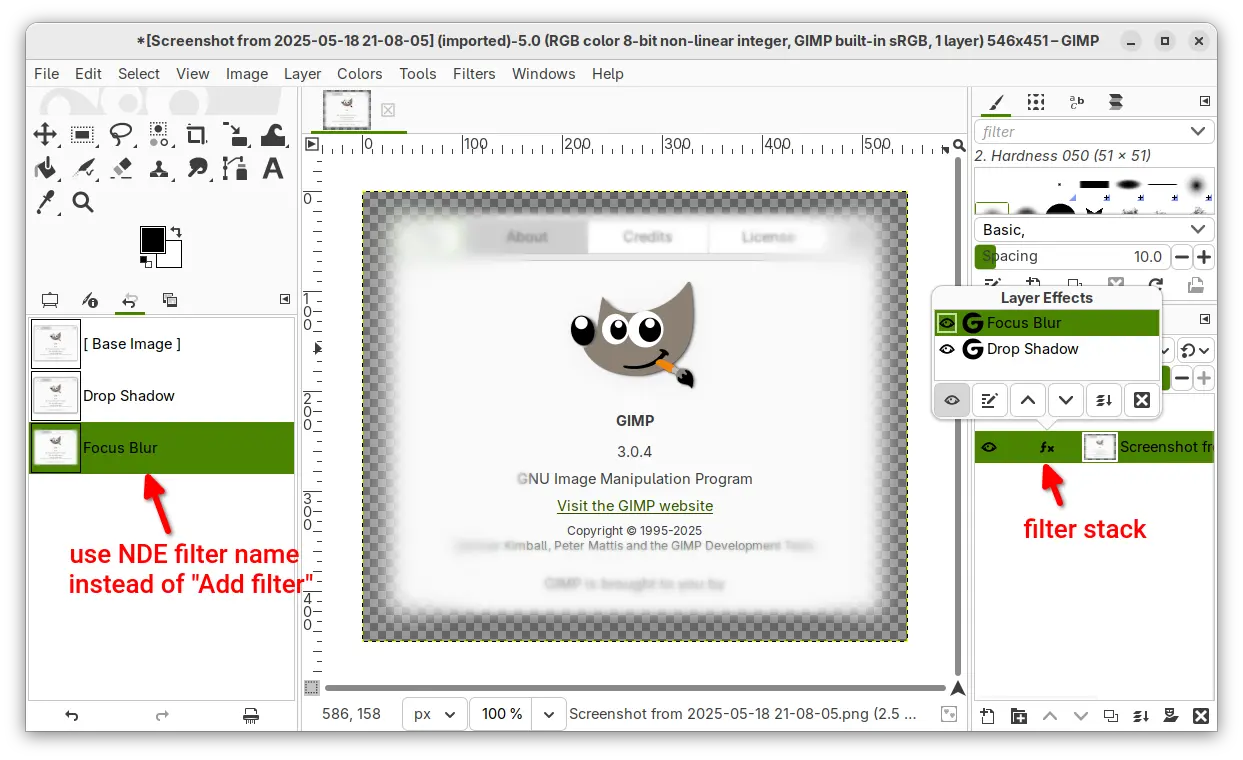
Task: Clear undo history with the shredder icon
Action: click(x=251, y=715)
